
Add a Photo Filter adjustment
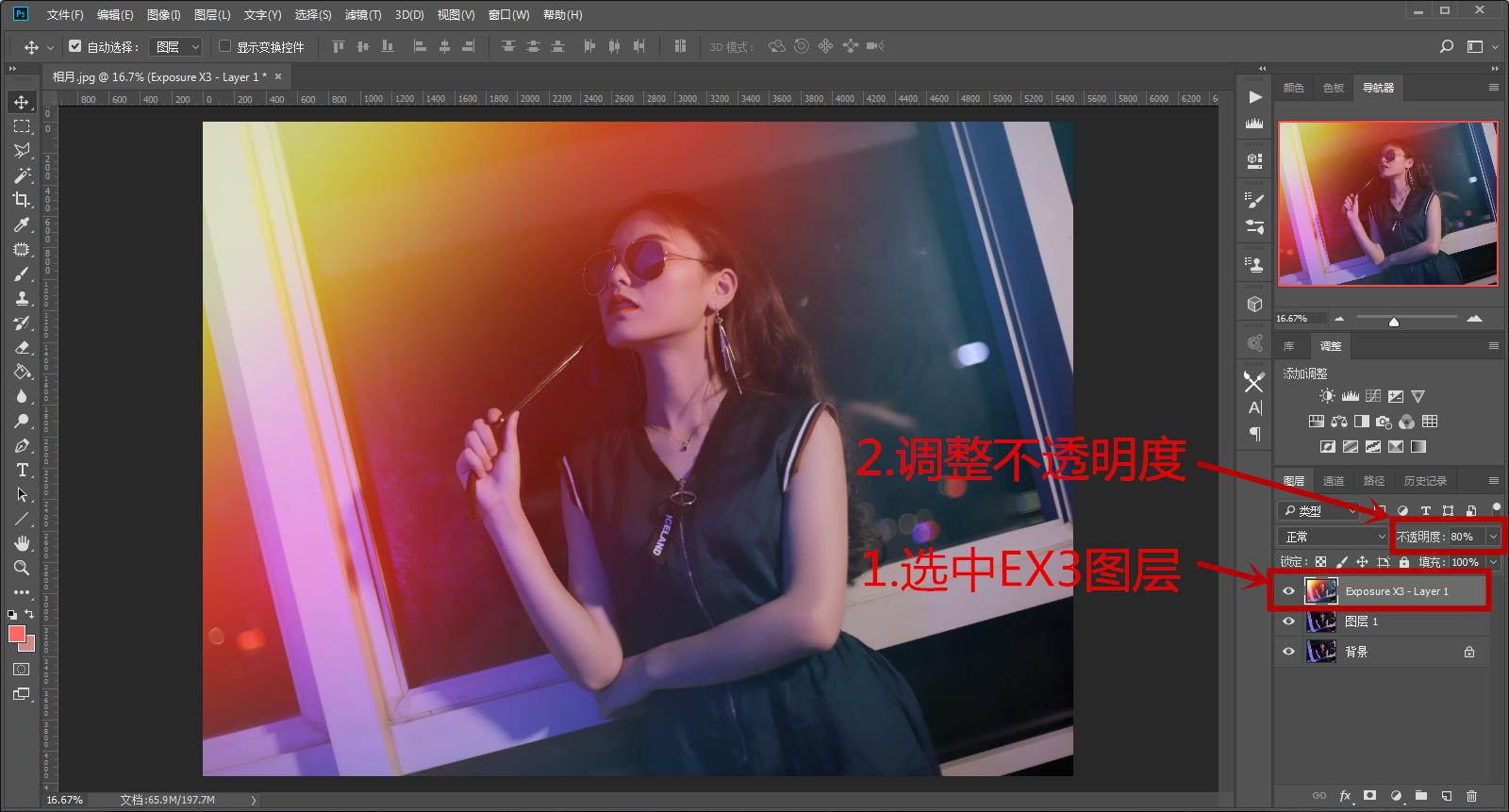pos(1384,422)
